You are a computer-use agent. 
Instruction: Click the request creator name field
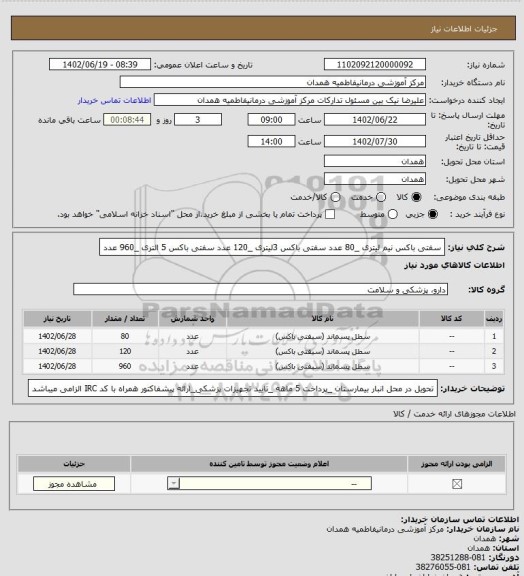290,100
